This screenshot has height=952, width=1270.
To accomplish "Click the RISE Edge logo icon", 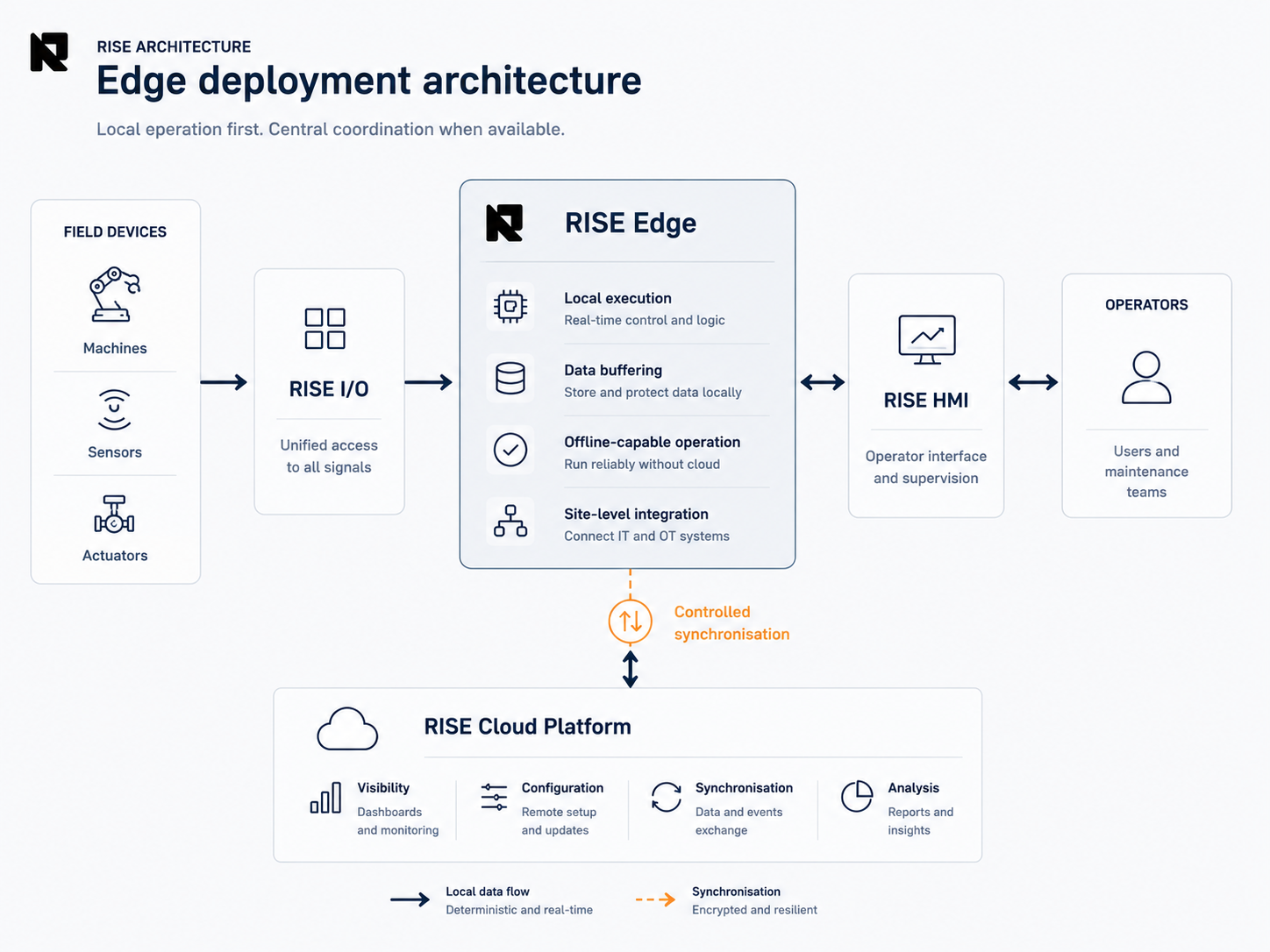I will click(x=504, y=223).
